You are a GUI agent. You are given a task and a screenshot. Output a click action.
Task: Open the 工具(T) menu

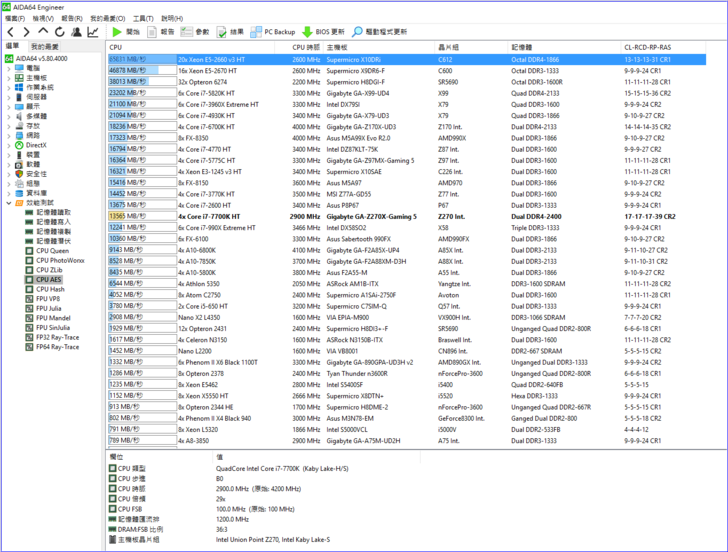tap(143, 18)
